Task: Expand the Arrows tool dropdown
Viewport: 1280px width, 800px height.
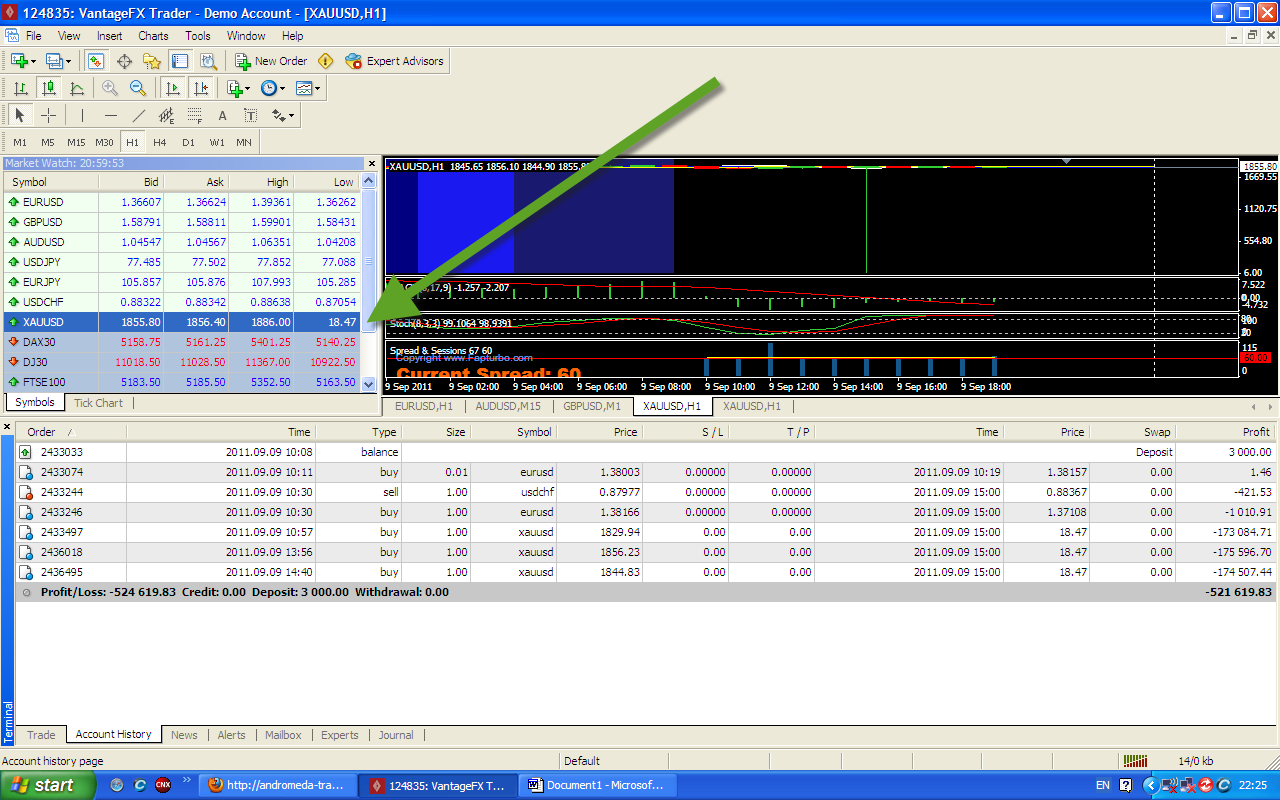Action: point(292,115)
